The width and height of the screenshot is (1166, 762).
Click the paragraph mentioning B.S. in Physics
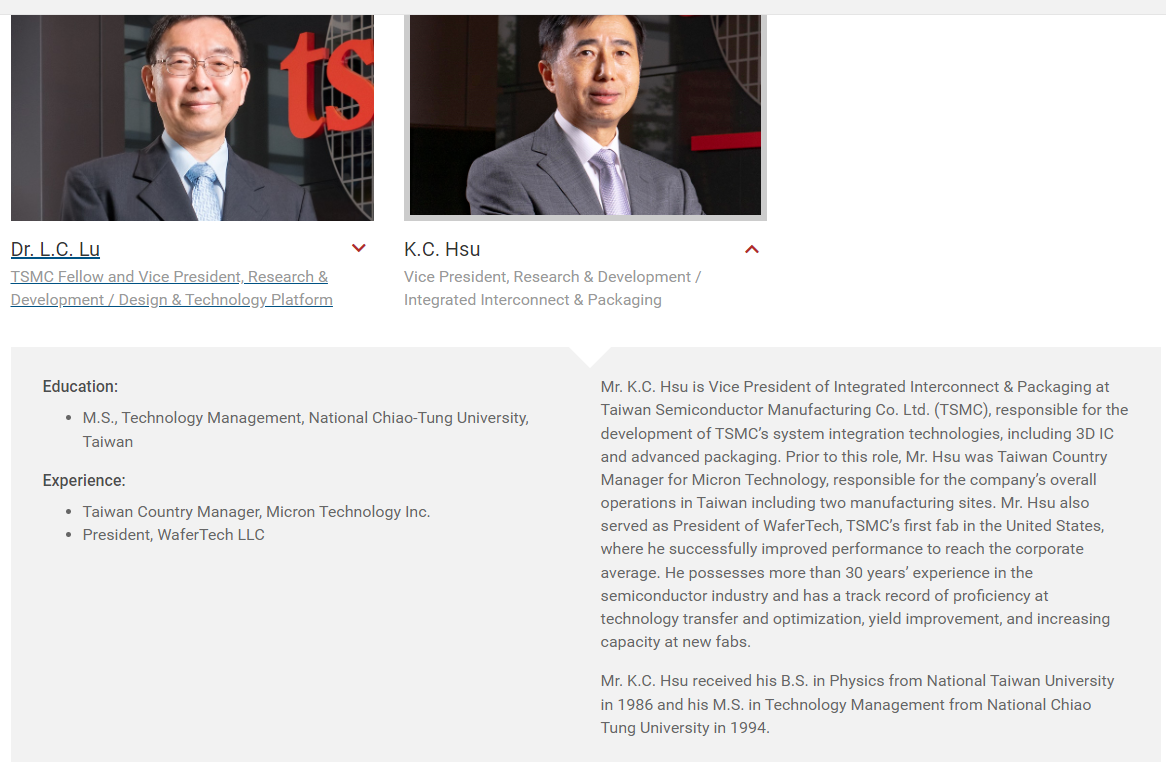point(857,704)
